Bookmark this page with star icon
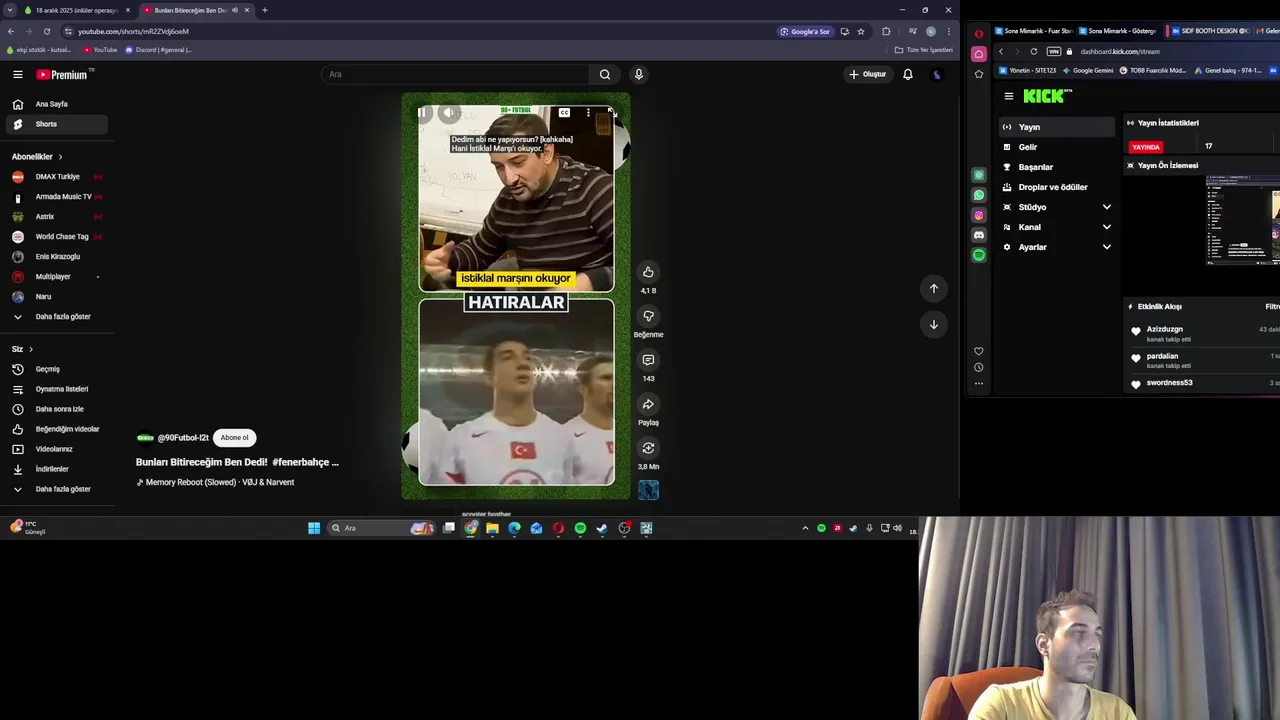Screen dimensions: 1280x720 coord(861,31)
